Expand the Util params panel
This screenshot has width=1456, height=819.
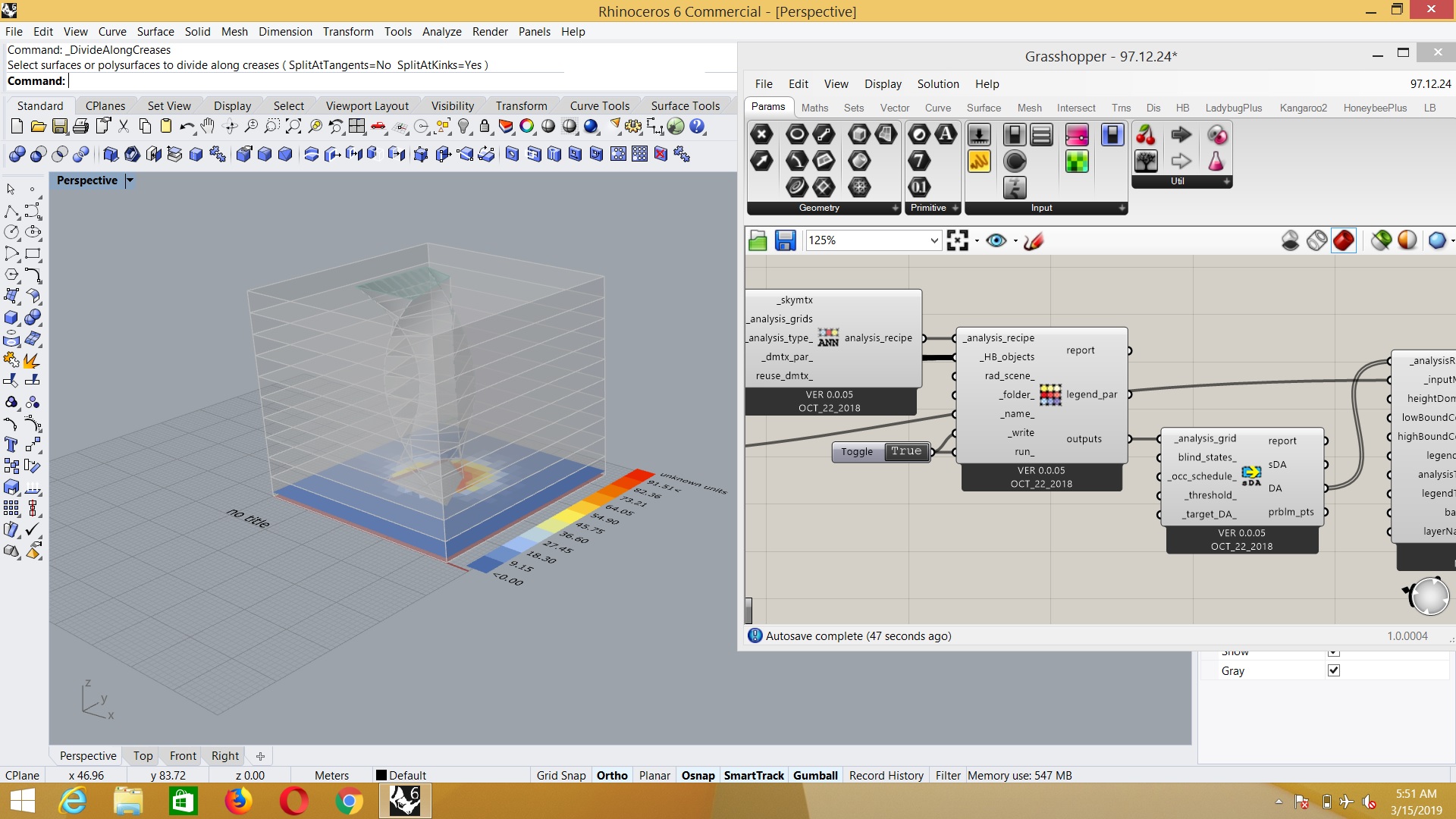coord(1226,181)
